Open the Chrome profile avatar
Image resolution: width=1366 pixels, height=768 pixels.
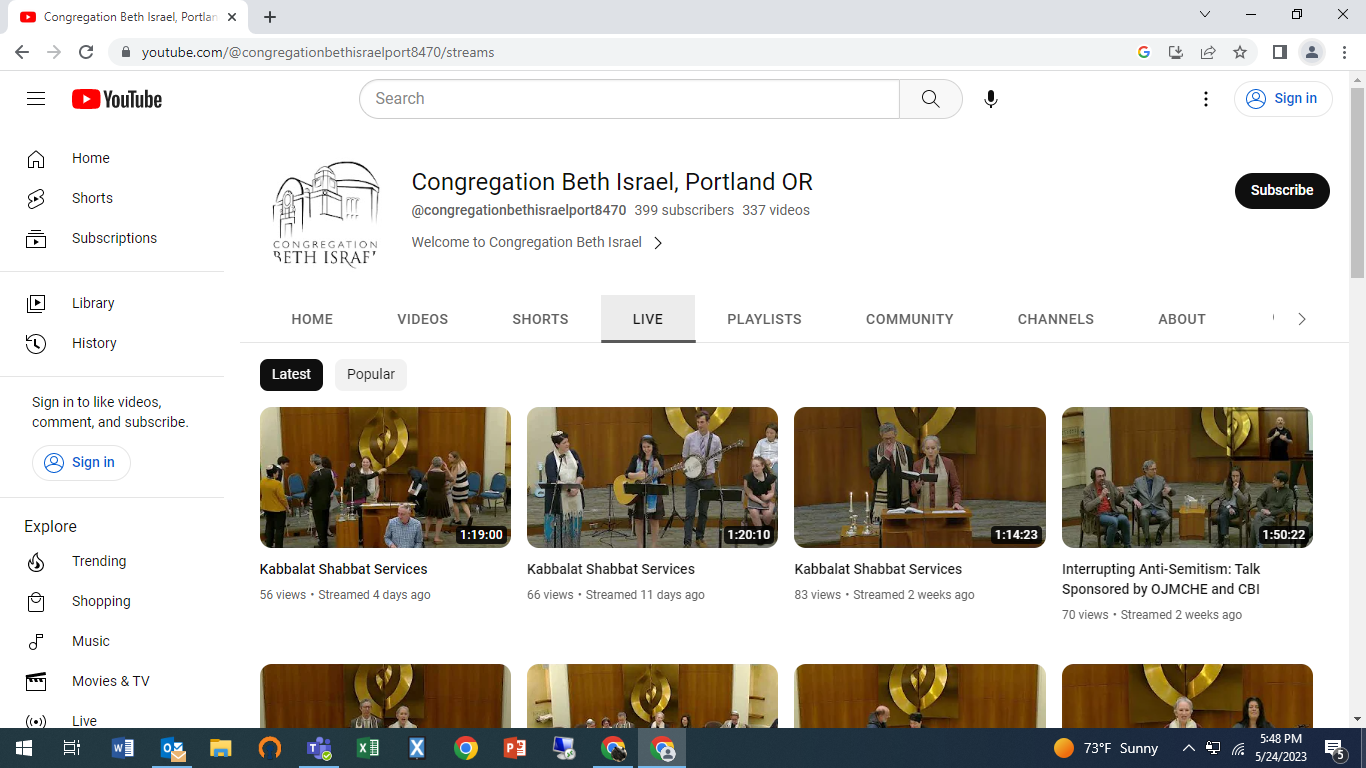(x=1311, y=52)
